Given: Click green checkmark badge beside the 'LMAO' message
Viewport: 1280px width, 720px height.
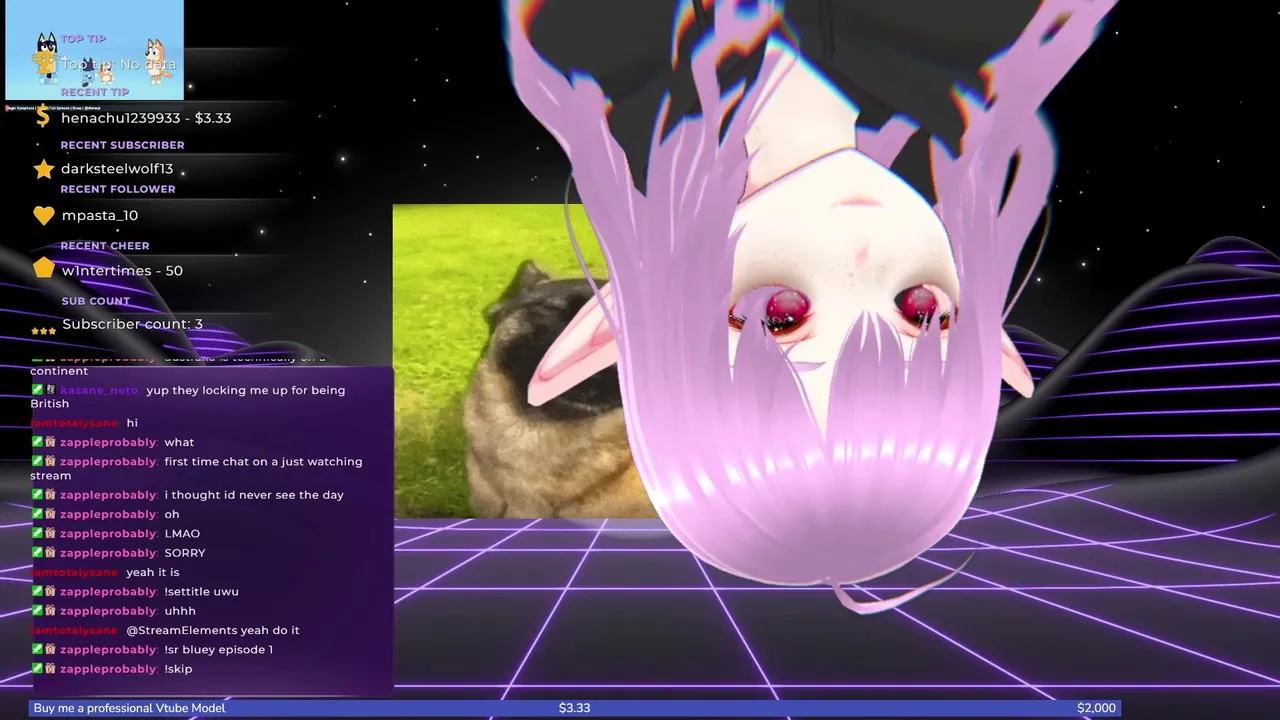Looking at the screenshot, I should point(37,534).
